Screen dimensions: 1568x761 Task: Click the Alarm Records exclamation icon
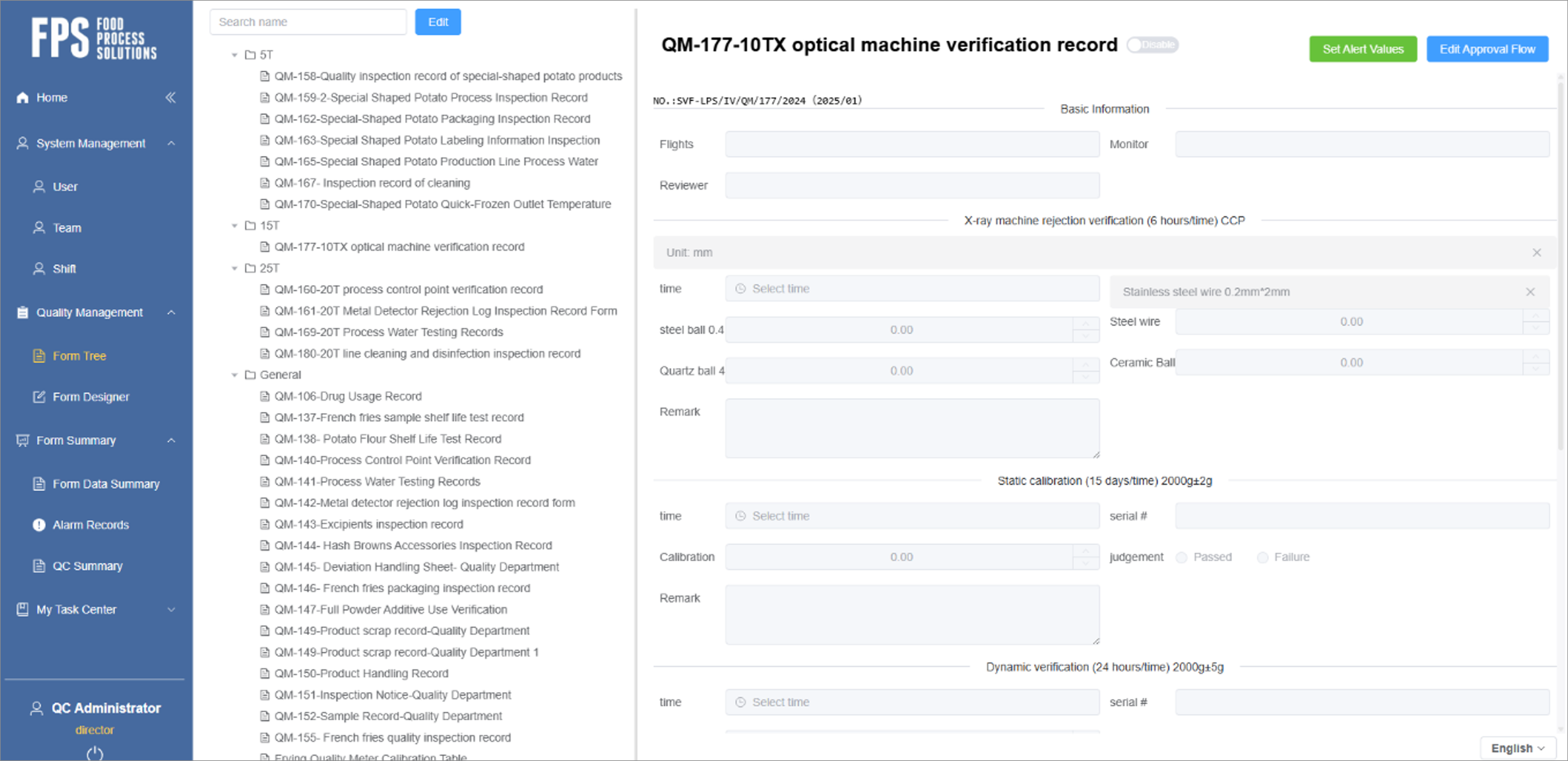tap(39, 525)
